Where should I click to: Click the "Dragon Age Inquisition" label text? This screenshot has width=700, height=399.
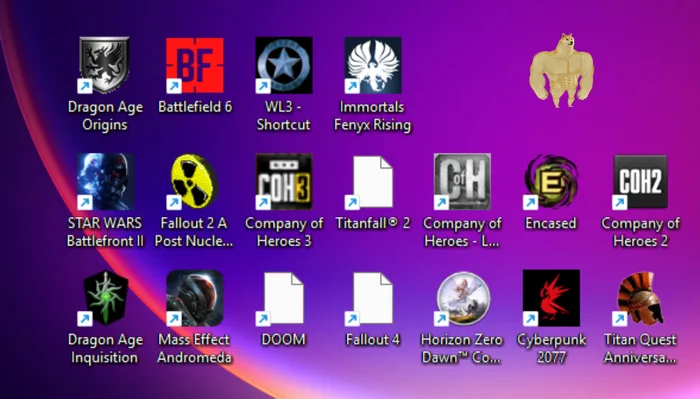point(105,349)
